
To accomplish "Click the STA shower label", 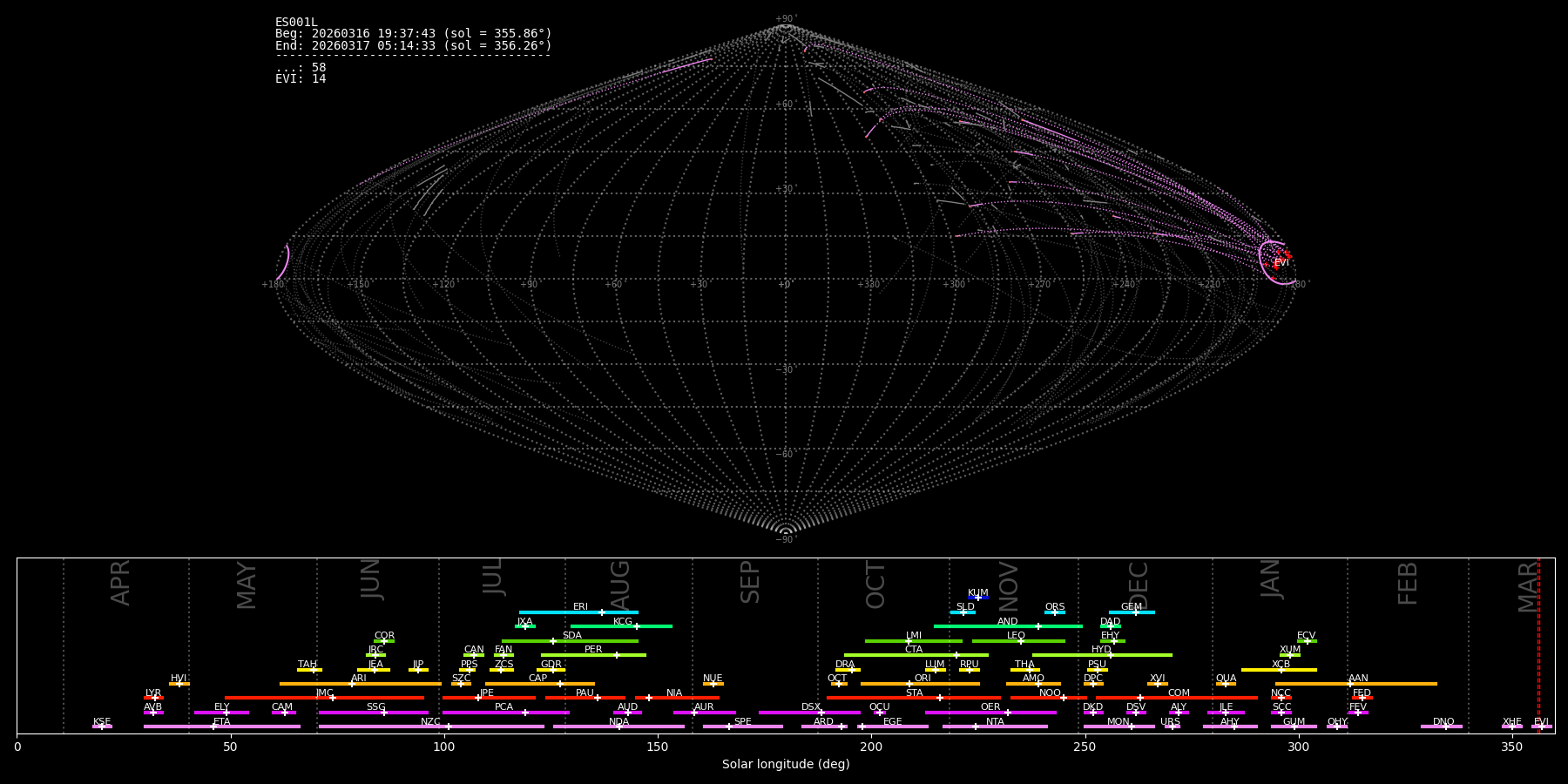I will coord(915,693).
